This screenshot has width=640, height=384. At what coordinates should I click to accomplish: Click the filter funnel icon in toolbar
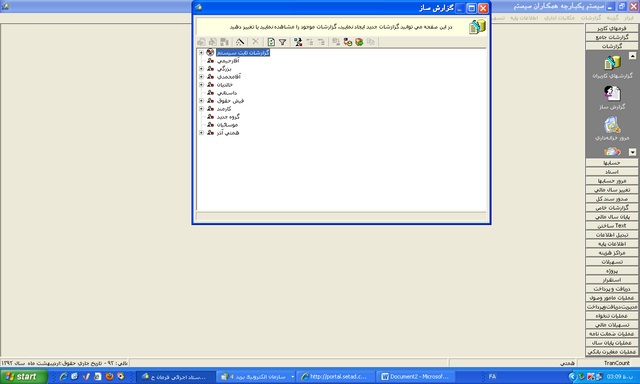[282, 42]
